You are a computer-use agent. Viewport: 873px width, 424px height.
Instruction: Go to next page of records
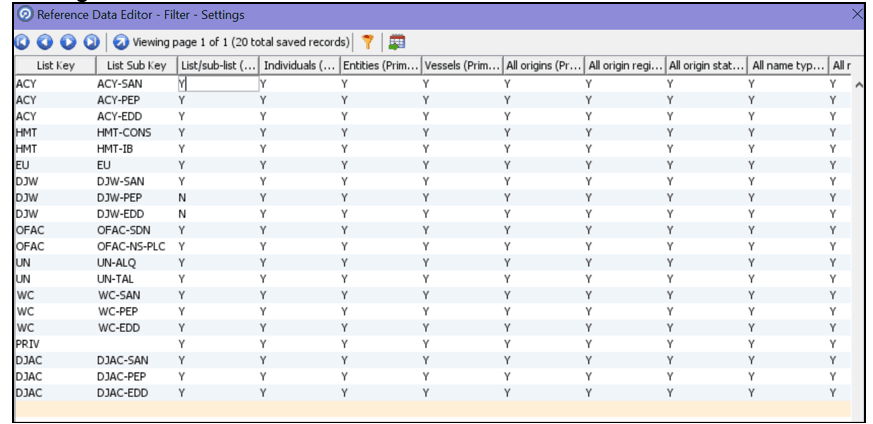pyautogui.click(x=68, y=42)
